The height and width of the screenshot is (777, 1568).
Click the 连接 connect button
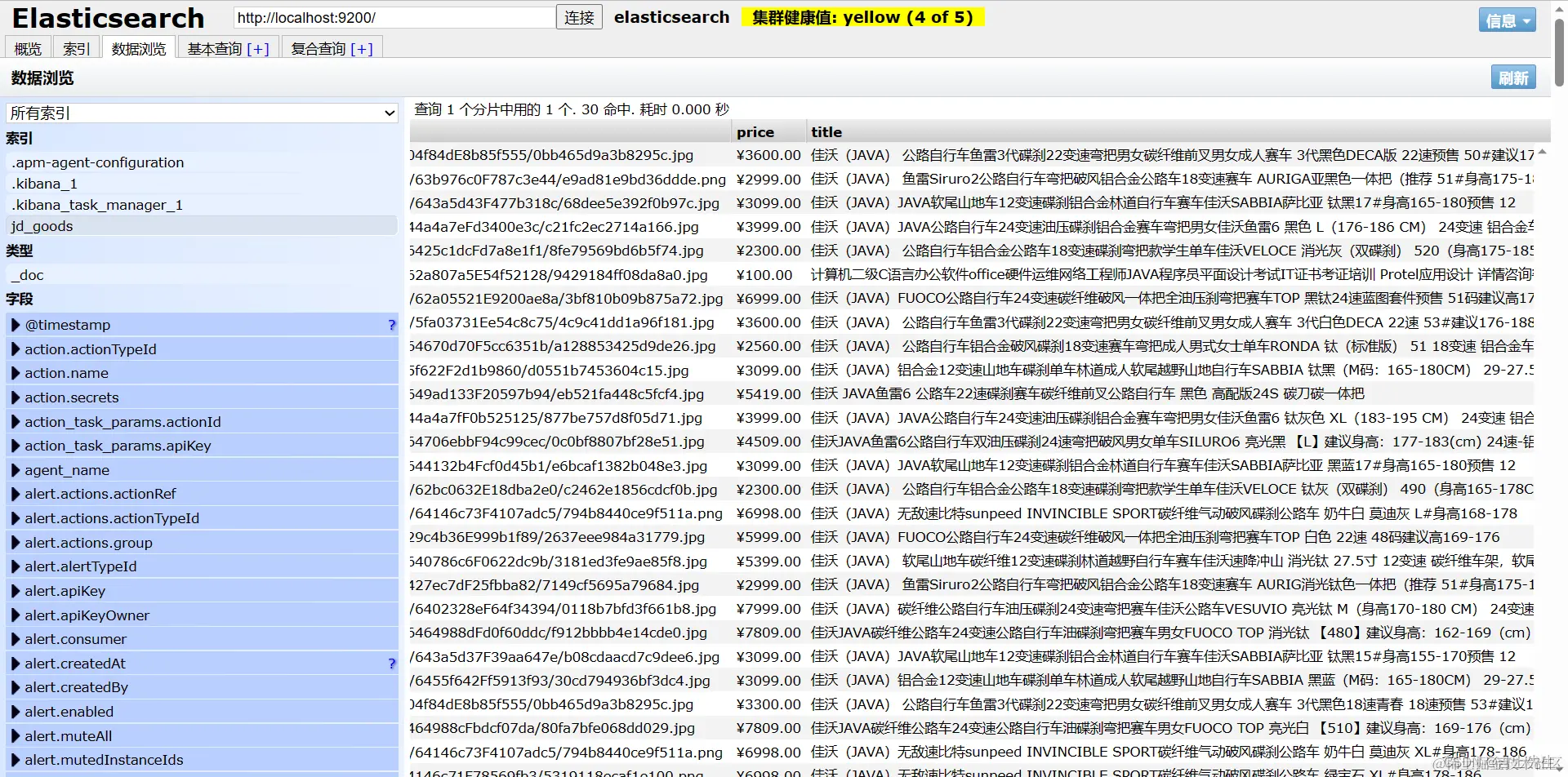point(579,17)
